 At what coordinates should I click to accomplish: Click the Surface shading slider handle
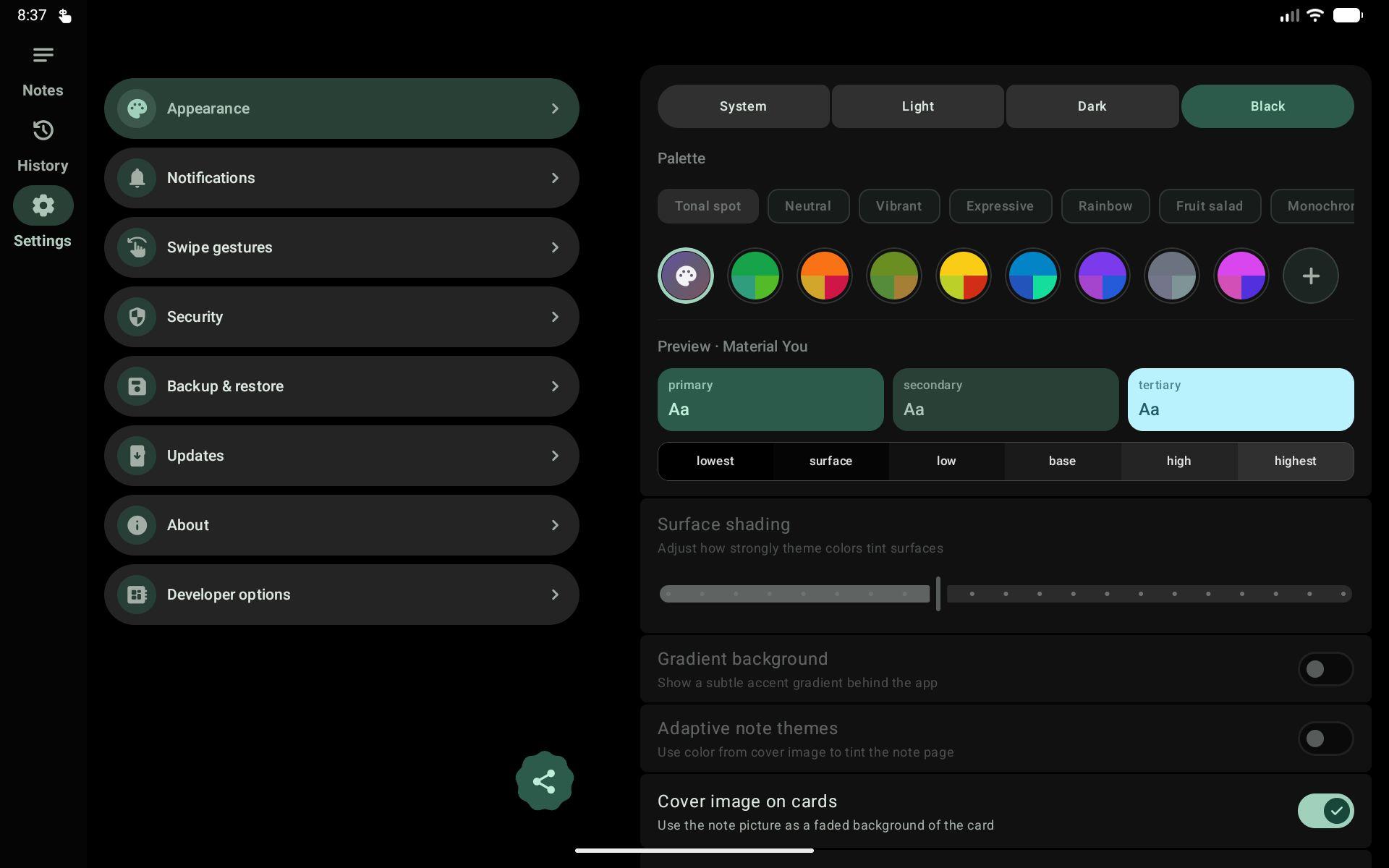tap(938, 594)
